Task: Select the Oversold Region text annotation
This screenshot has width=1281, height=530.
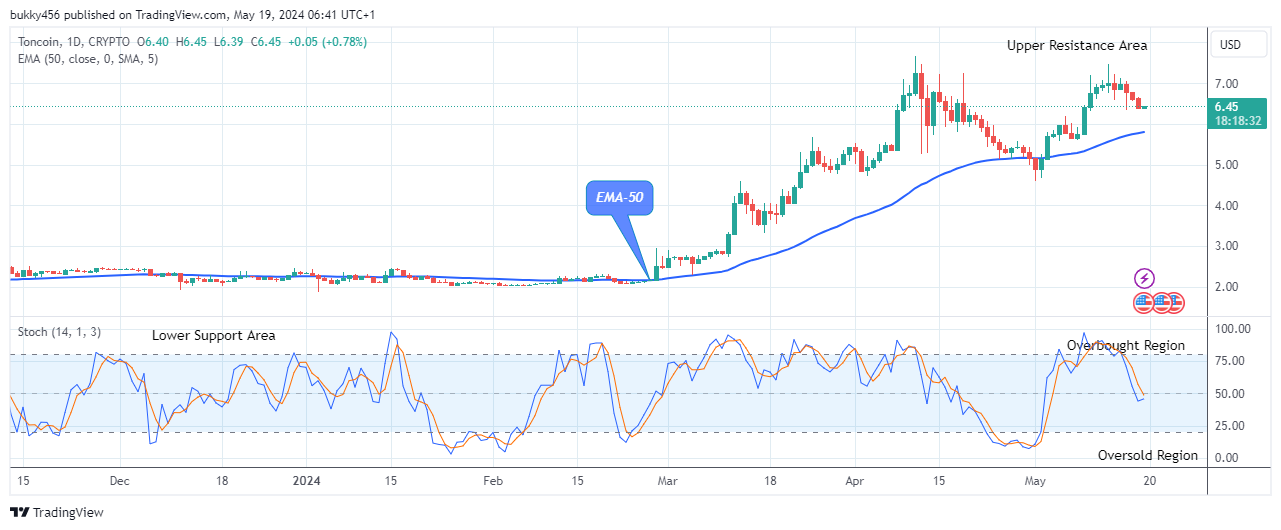Action: (x=1148, y=455)
